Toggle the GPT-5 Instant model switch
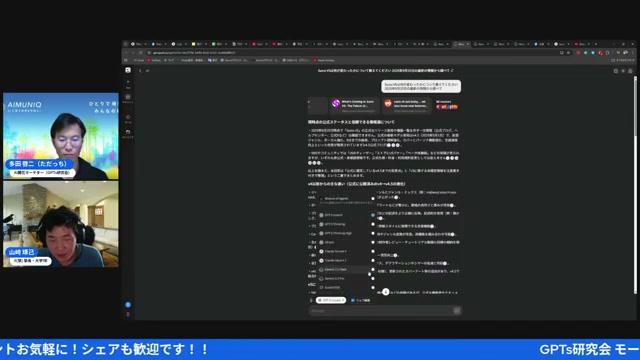Screen dimensions: 640x360 coord(373,215)
